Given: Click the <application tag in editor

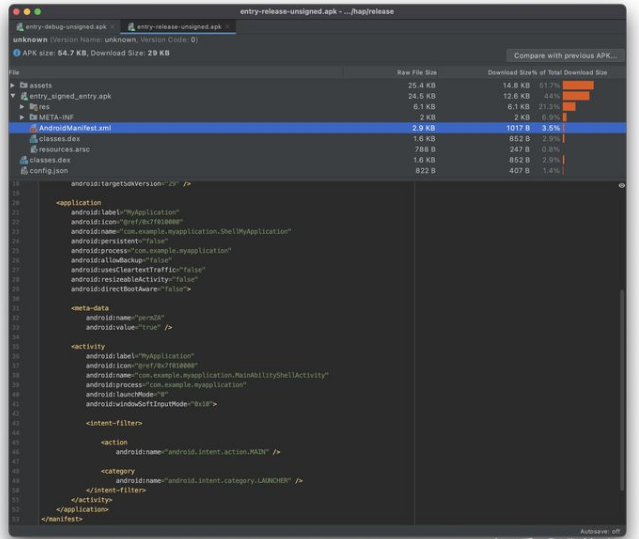Looking at the screenshot, I should point(79,202).
